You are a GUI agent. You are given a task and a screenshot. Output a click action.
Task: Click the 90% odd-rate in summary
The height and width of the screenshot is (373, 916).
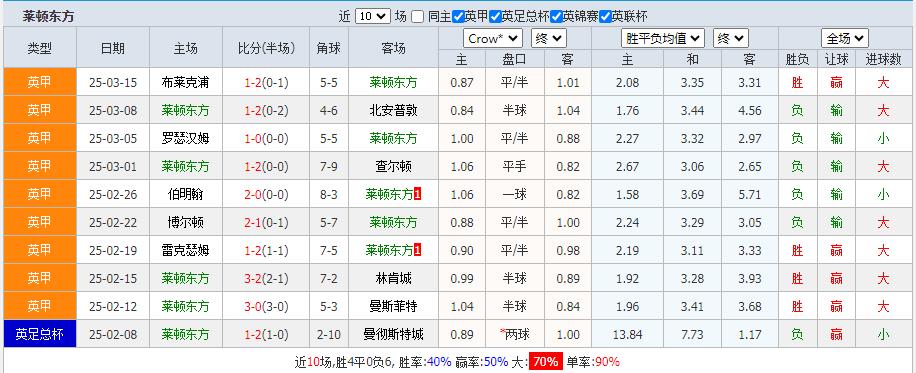608,362
